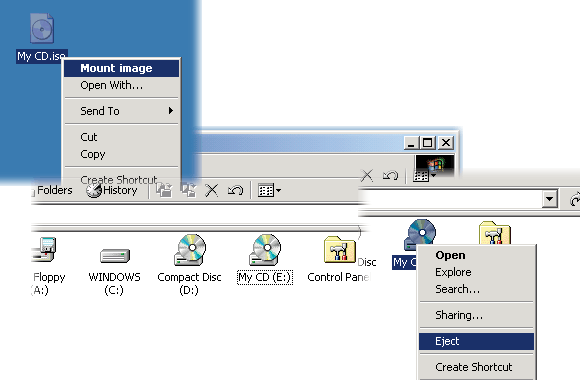Screen dimensions: 580x380
Task: Minimize the upper Explorer window
Action: [411, 143]
